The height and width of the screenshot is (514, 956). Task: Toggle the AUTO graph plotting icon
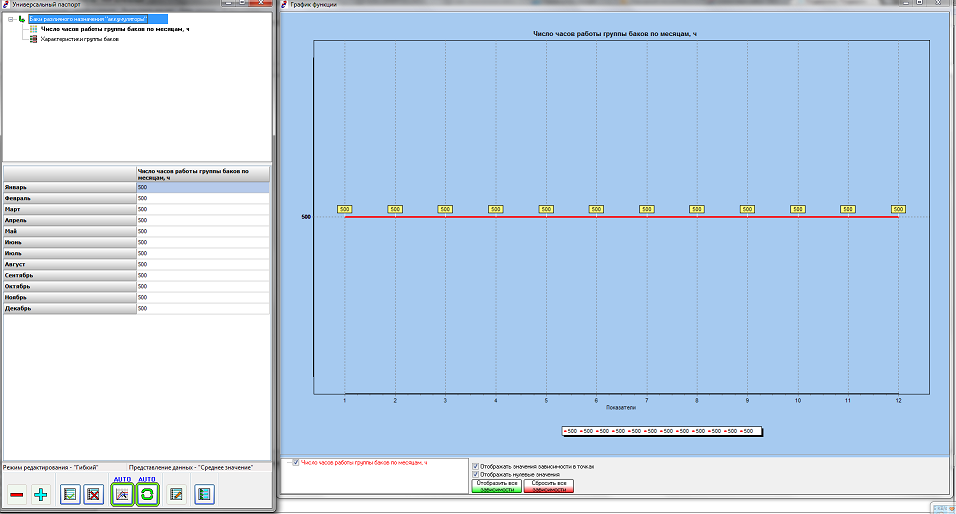pos(123,494)
